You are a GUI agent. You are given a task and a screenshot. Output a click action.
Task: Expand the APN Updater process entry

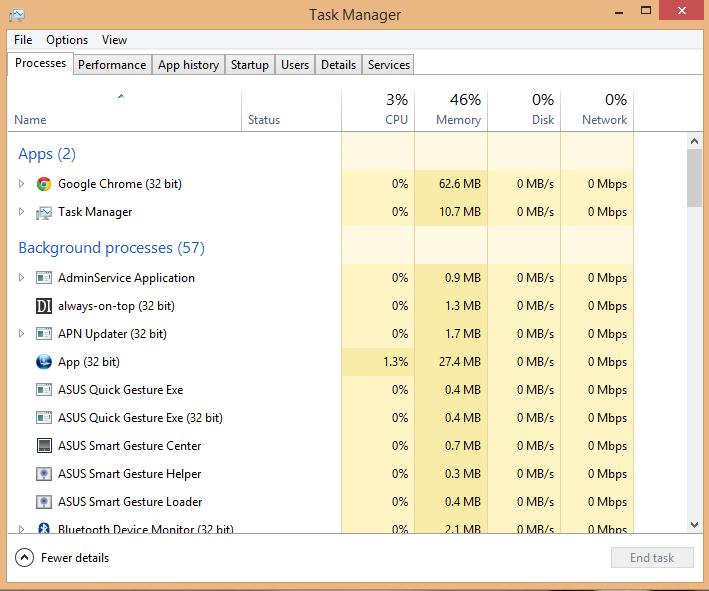coord(21,334)
